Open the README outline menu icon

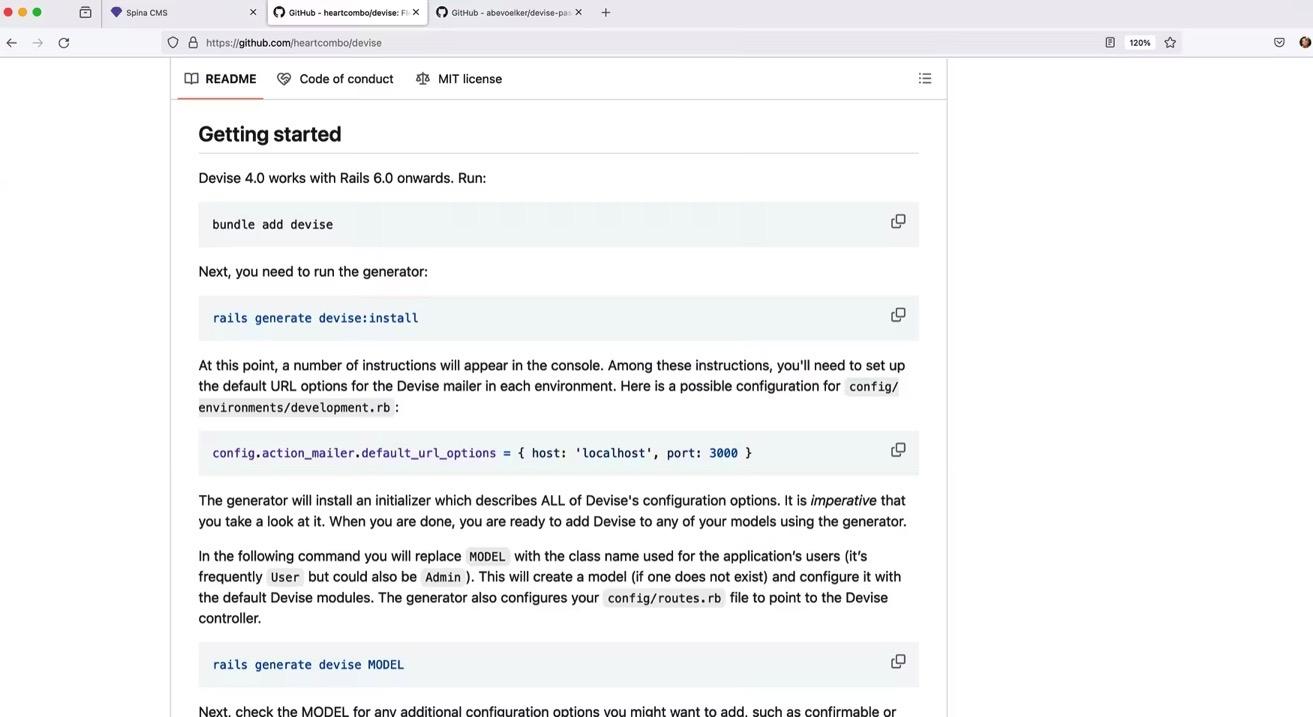pos(925,79)
